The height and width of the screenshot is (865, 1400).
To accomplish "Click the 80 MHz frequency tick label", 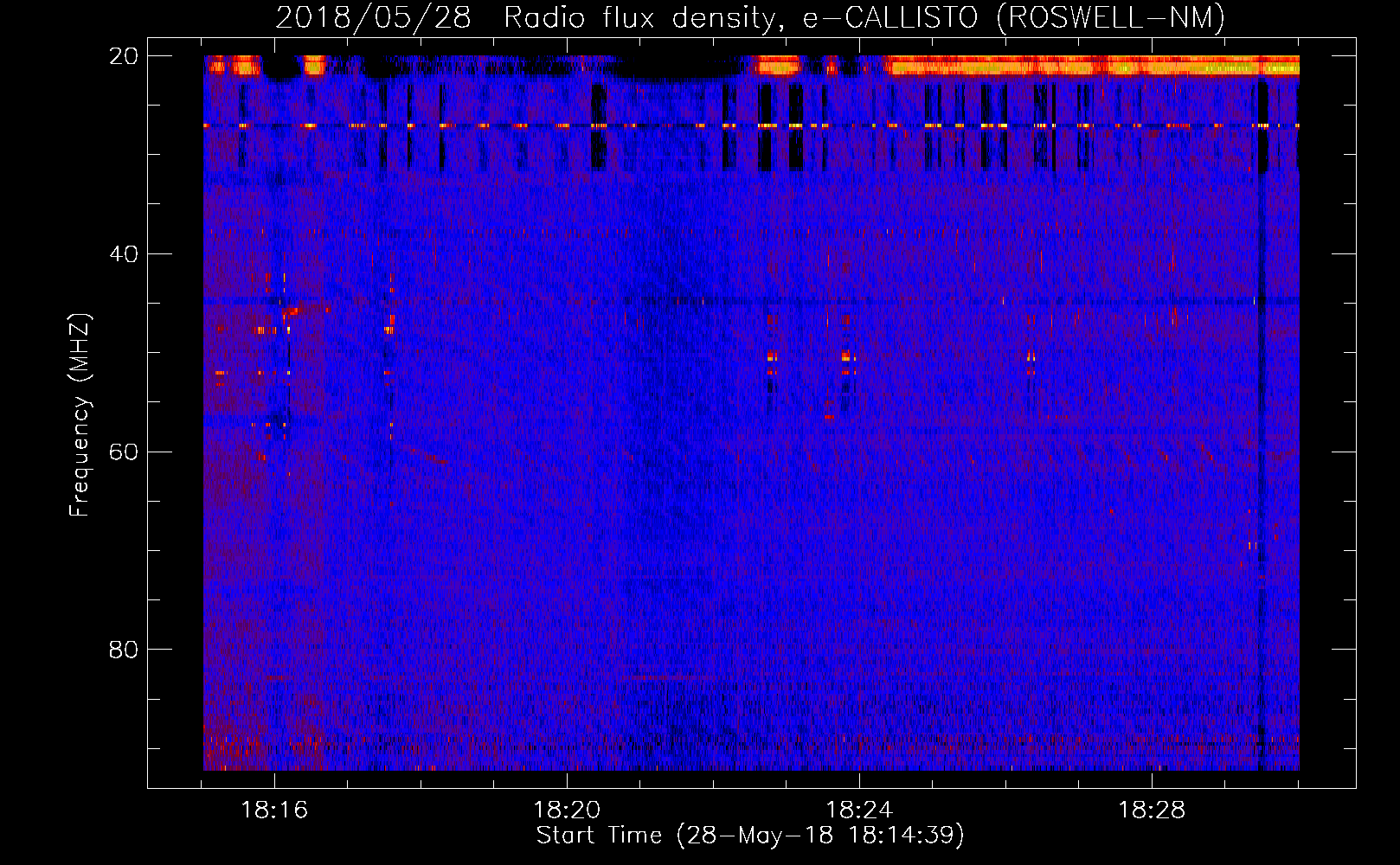I will coord(123,650).
